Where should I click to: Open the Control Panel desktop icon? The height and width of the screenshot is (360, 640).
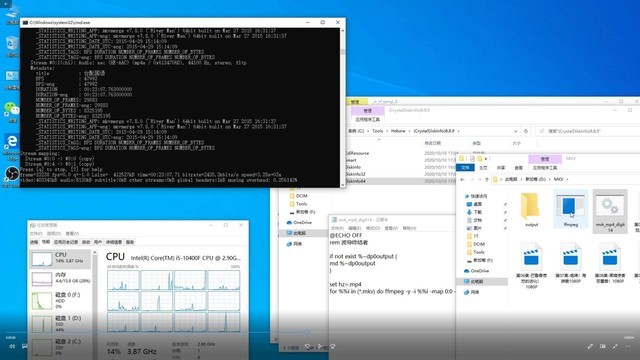tap(12, 79)
